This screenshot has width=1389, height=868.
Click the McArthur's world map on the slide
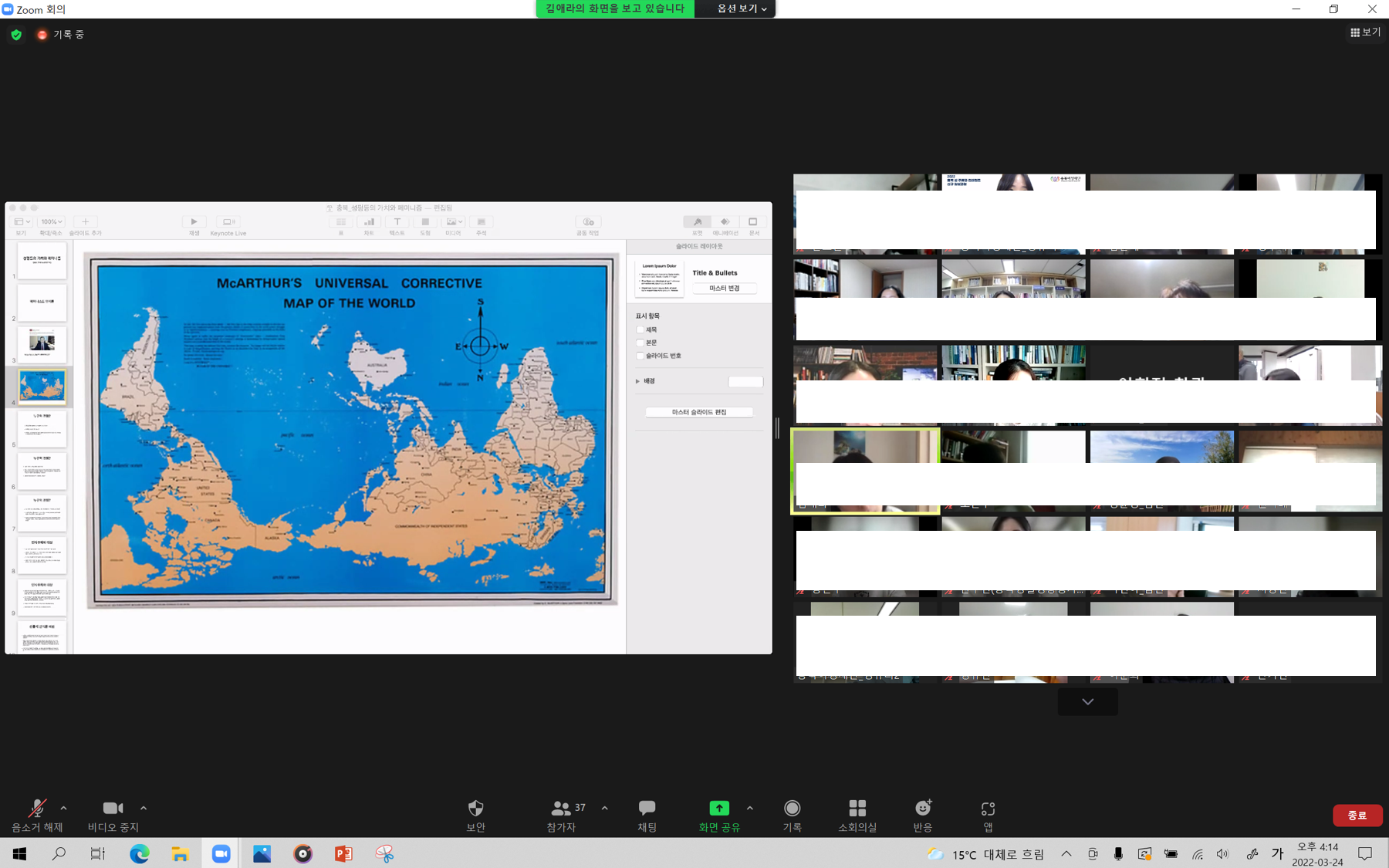pos(351,431)
